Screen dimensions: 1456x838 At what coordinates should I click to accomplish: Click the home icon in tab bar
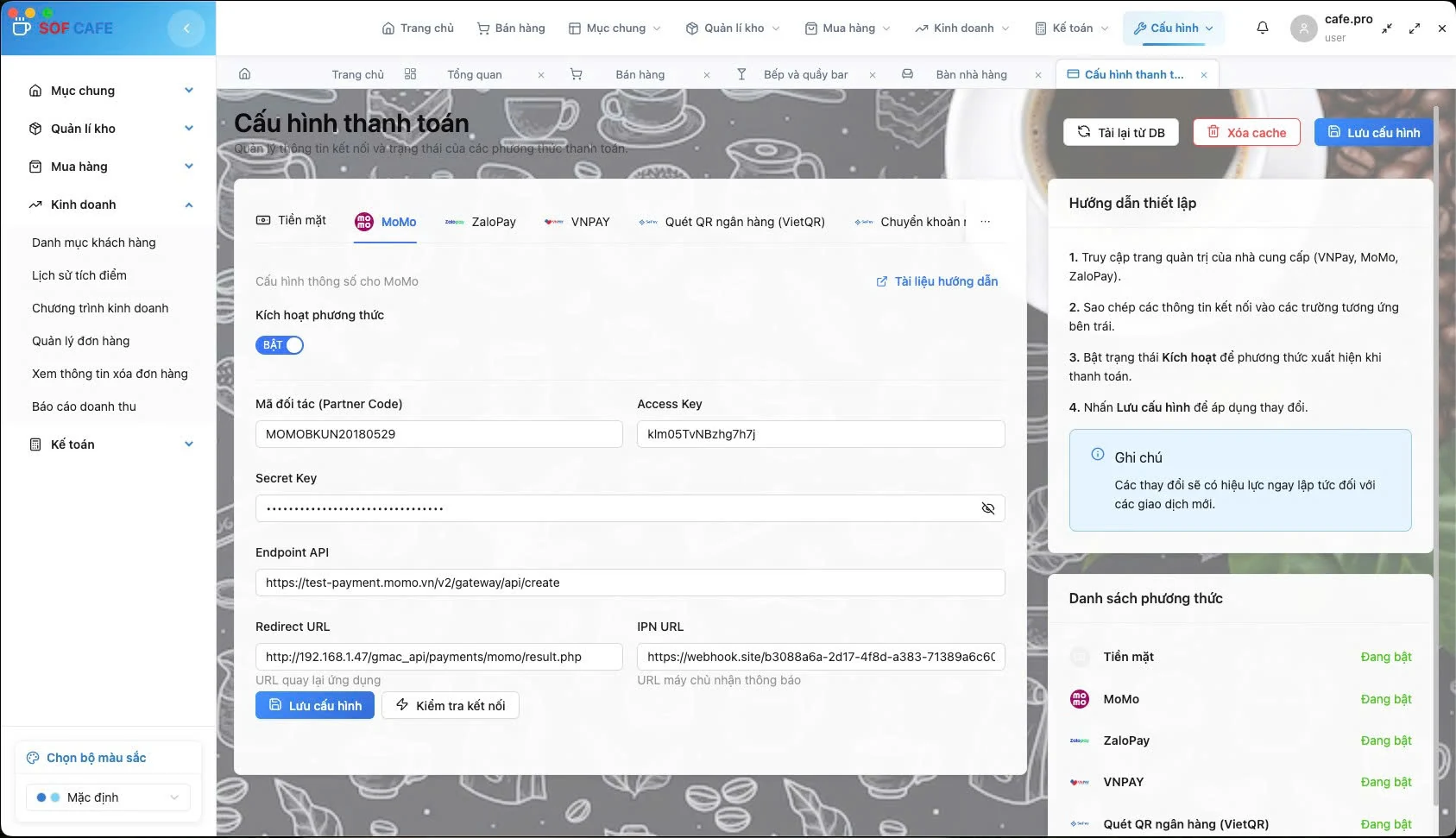245,74
